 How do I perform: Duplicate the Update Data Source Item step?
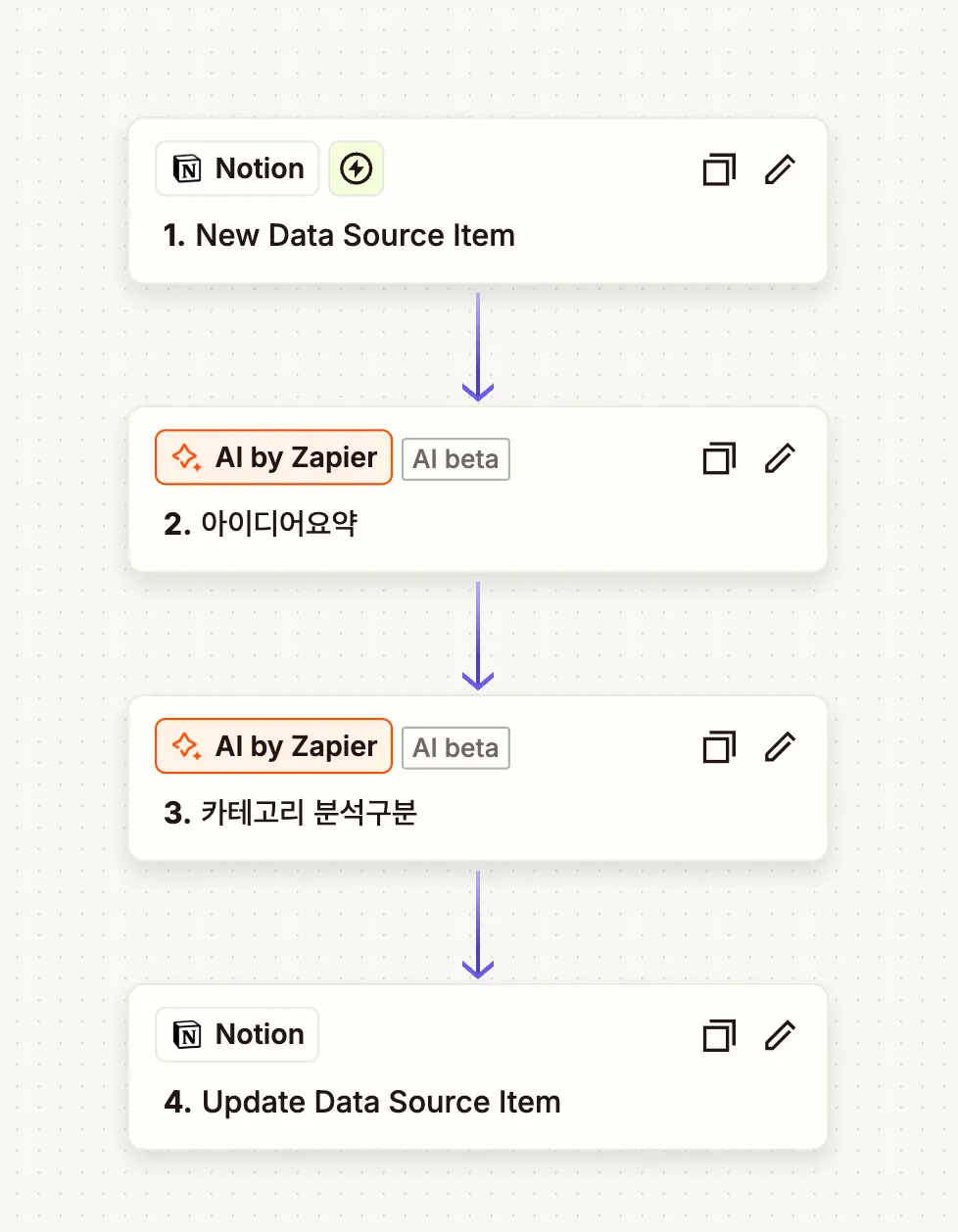click(719, 1035)
